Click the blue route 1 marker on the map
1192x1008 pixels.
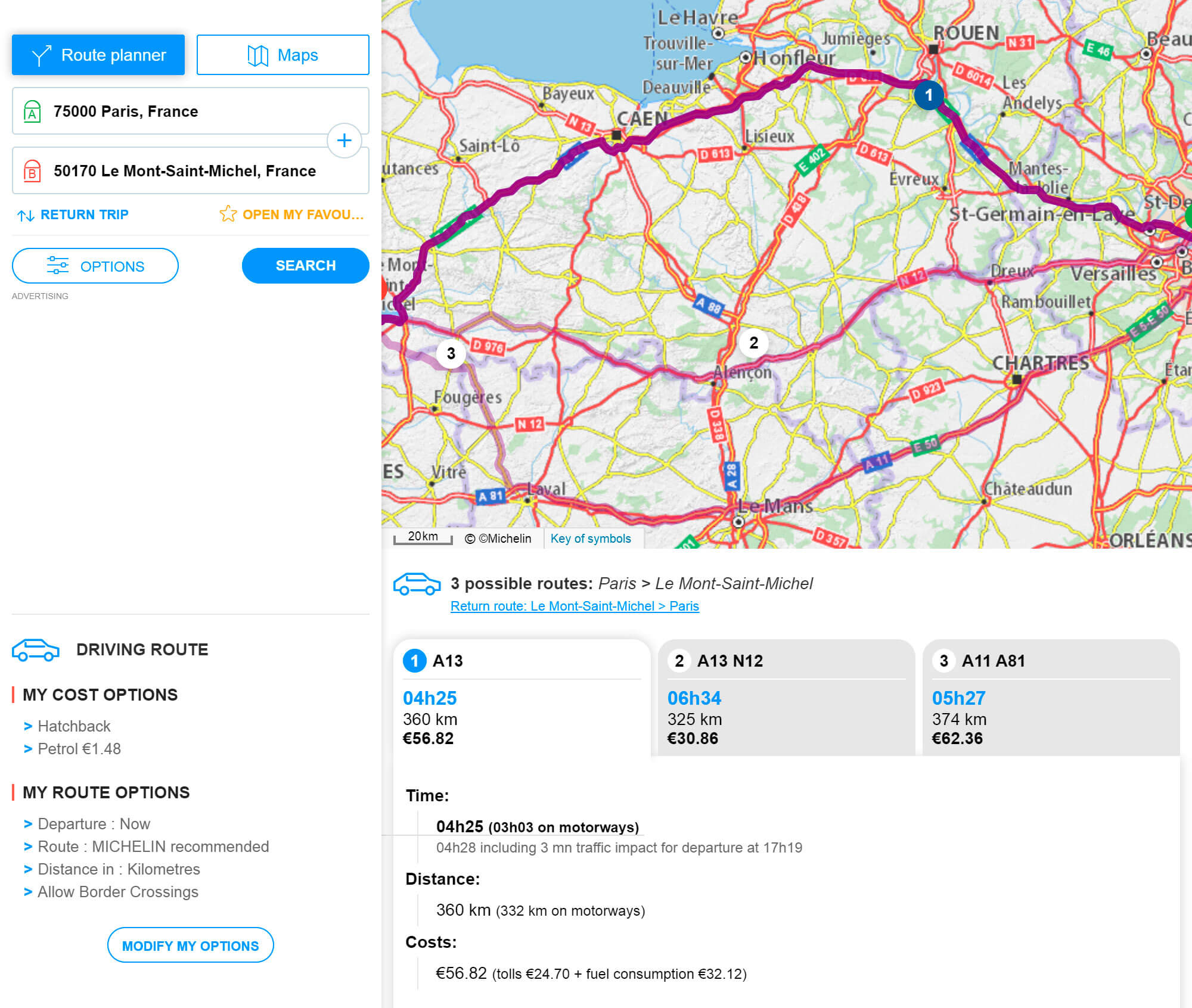(929, 95)
